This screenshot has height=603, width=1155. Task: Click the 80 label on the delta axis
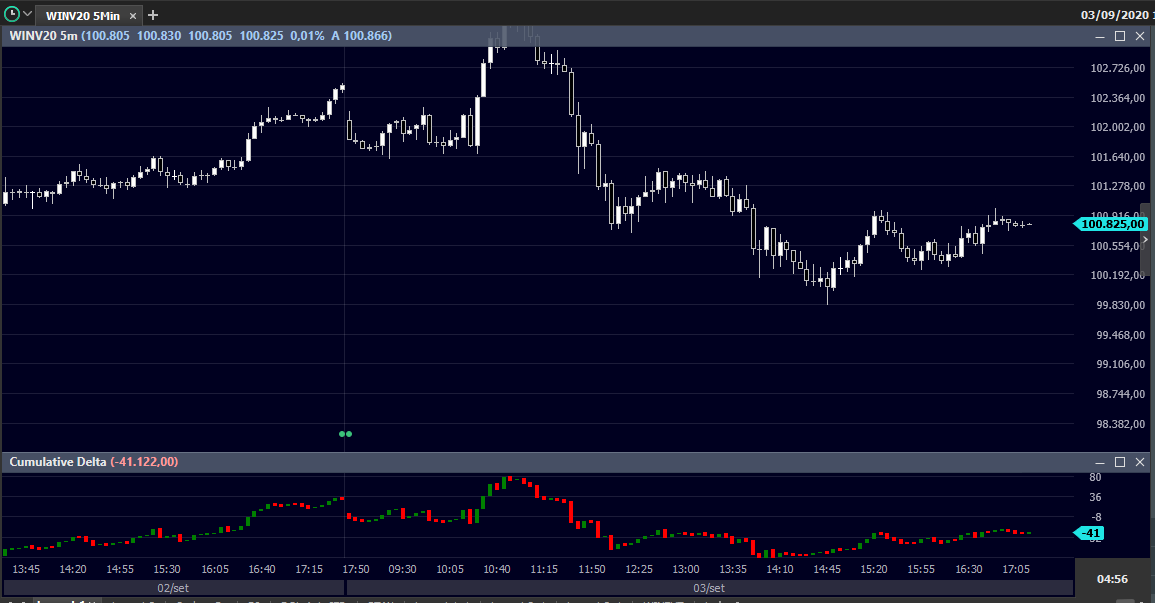tap(1095, 478)
